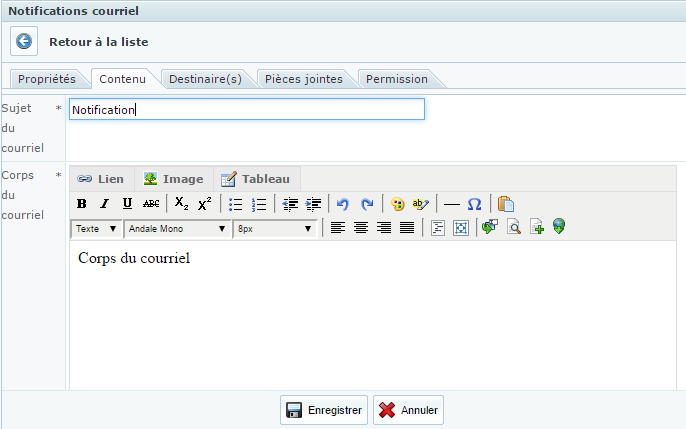Open the text color palette
686x429 pixels.
[x=397, y=204]
